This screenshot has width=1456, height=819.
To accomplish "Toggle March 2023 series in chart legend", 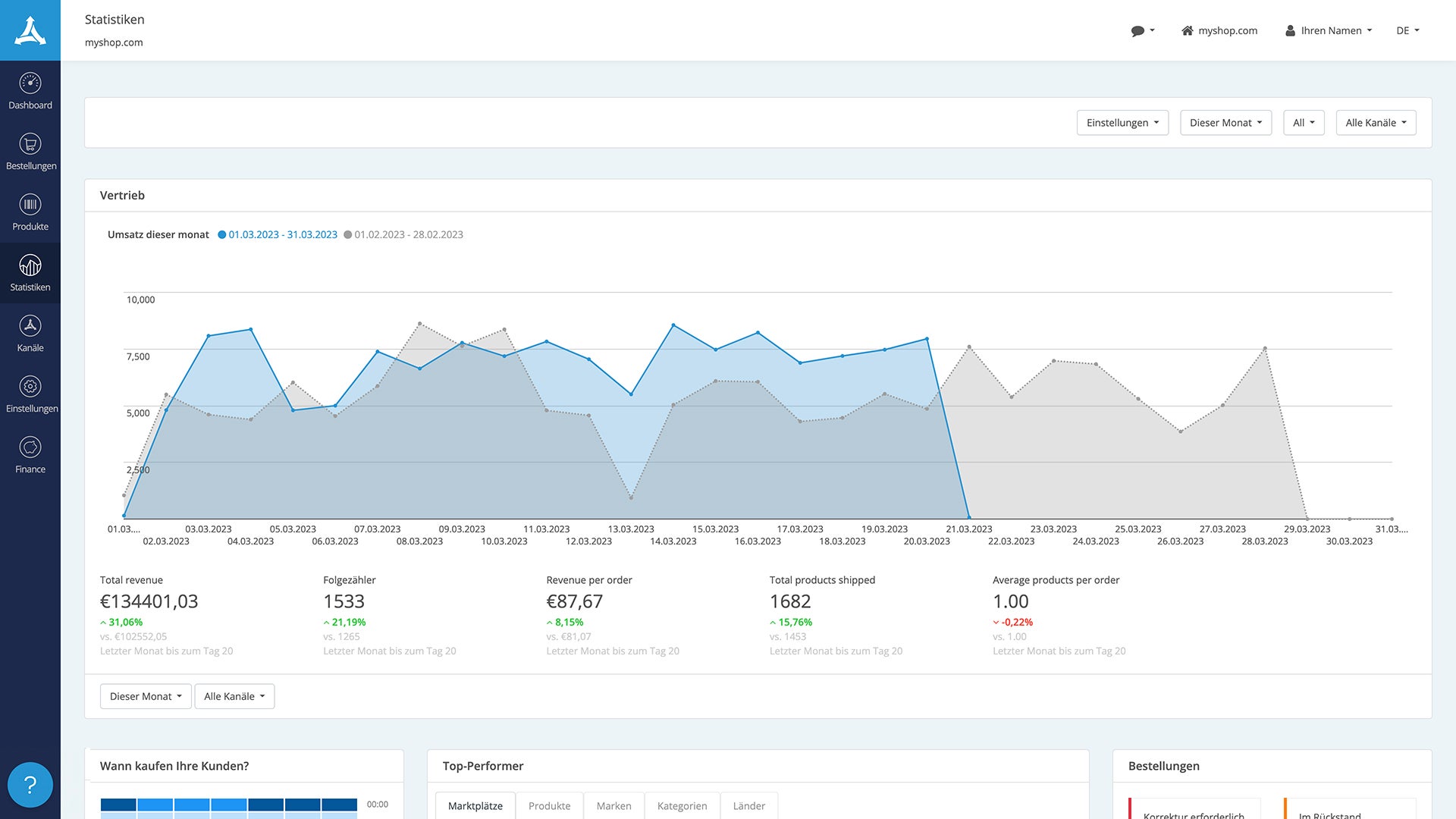I will (x=278, y=234).
